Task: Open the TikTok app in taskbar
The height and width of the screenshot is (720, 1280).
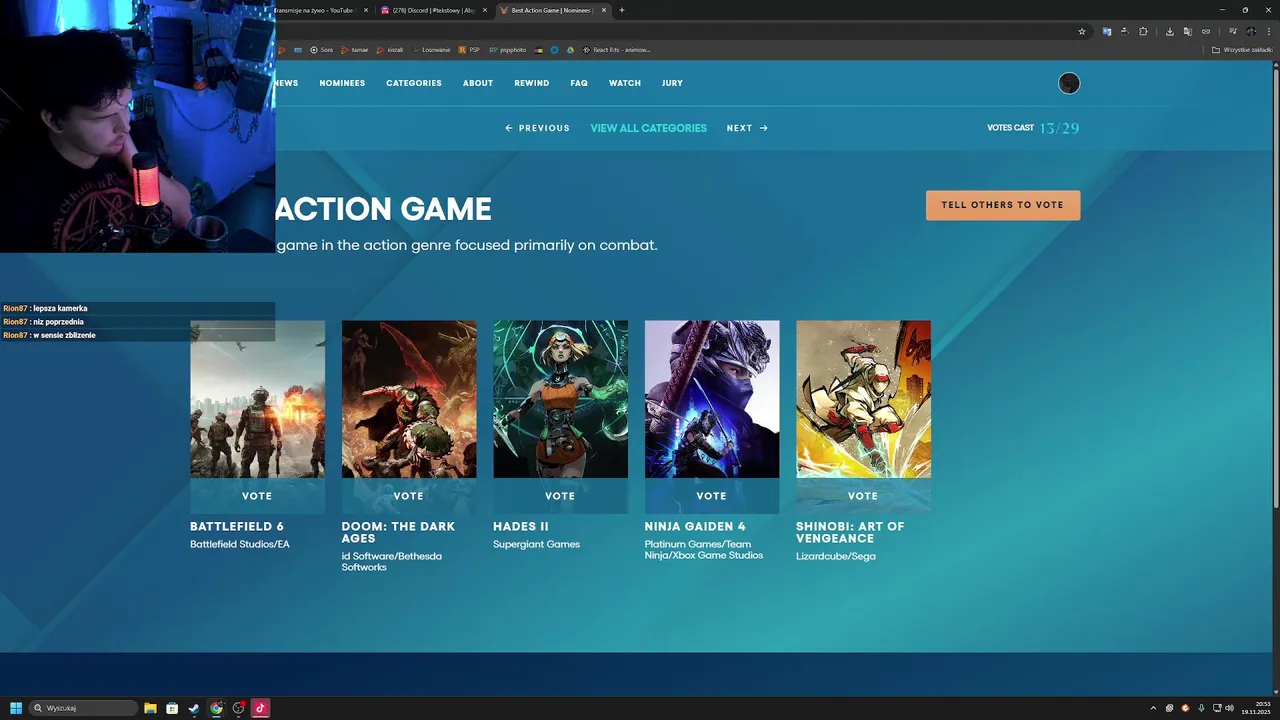Action: (260, 708)
